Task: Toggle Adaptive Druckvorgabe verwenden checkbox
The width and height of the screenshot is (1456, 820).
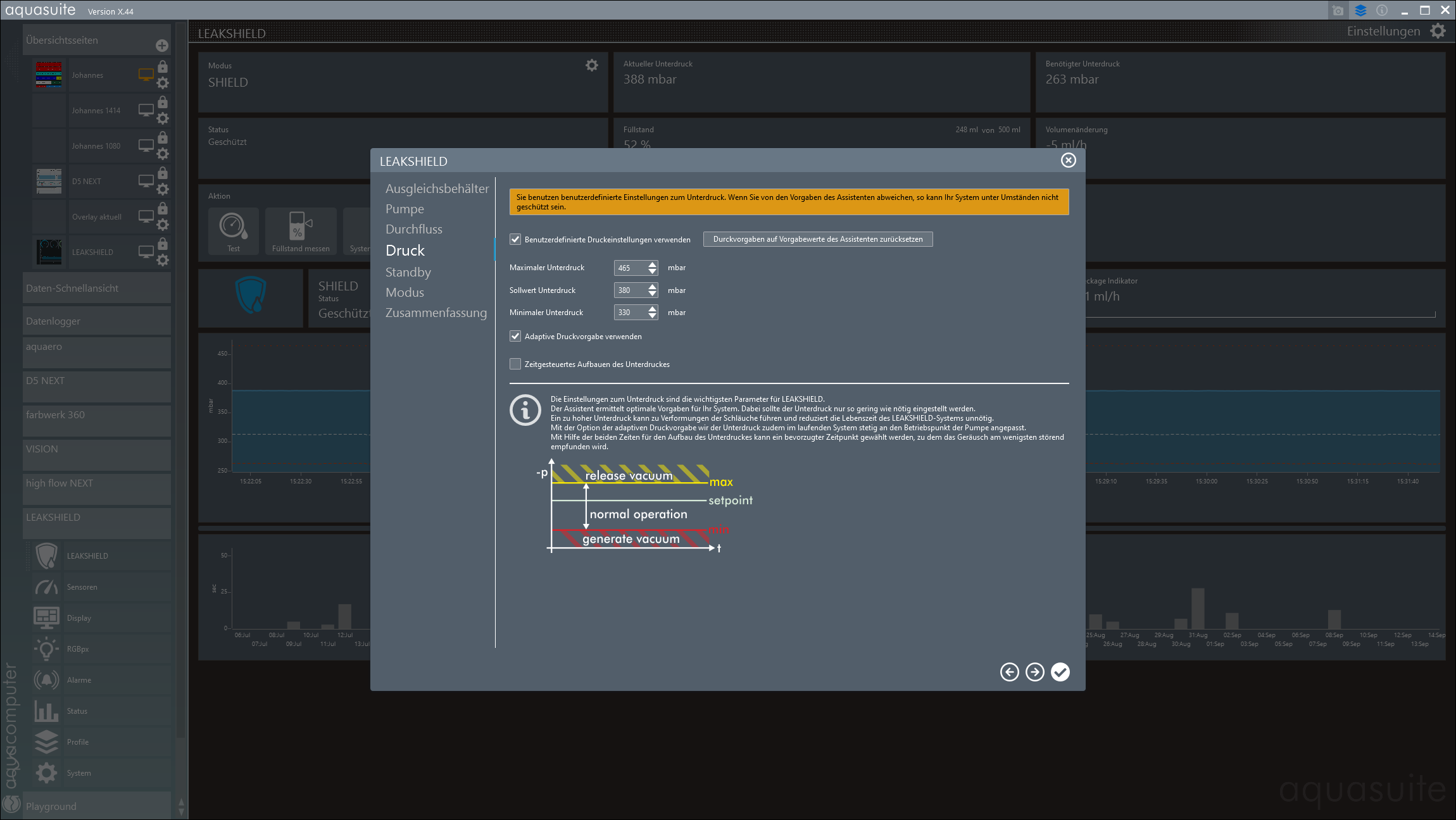Action: click(x=515, y=337)
